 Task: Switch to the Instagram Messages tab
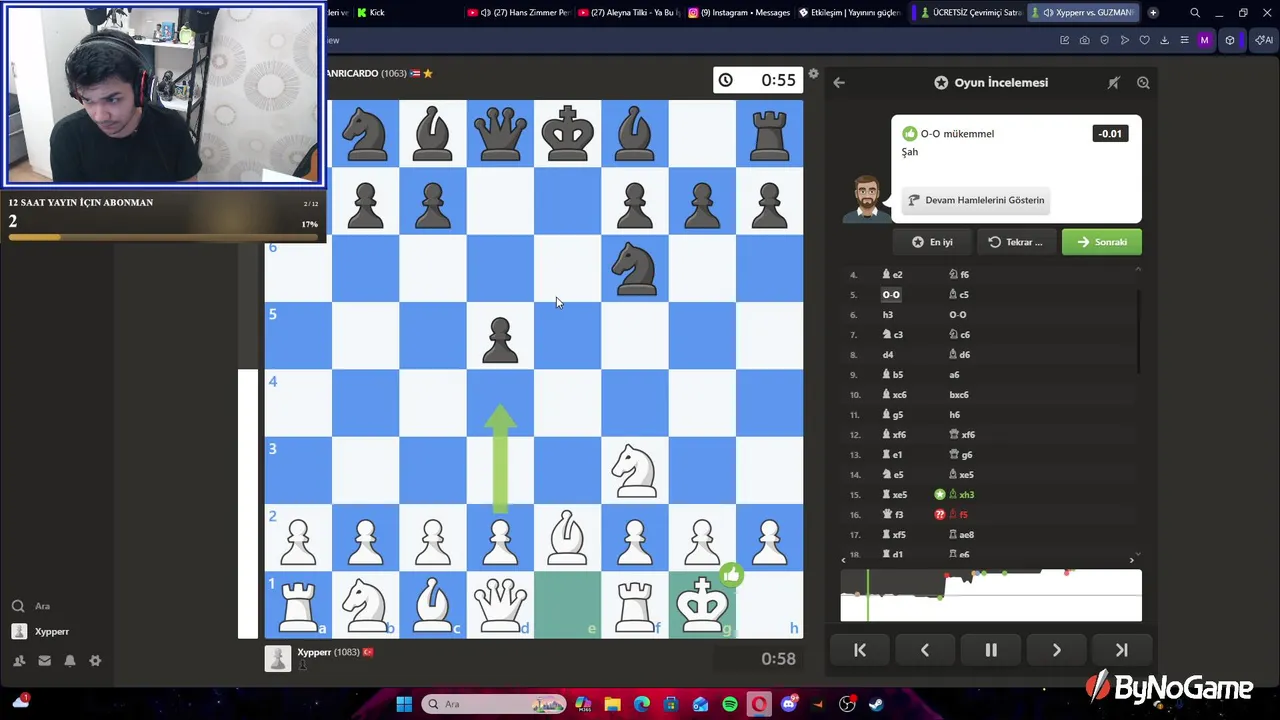[738, 12]
